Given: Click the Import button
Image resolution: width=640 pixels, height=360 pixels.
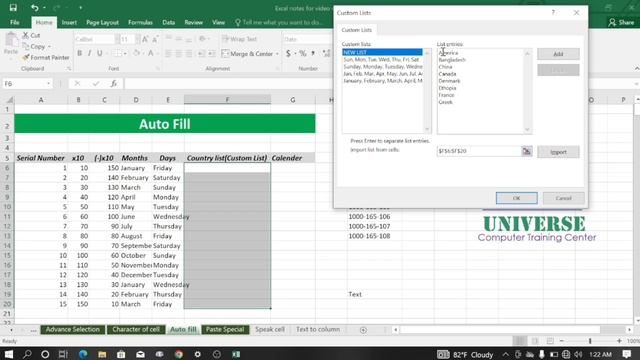Looking at the screenshot, I should tap(558, 152).
